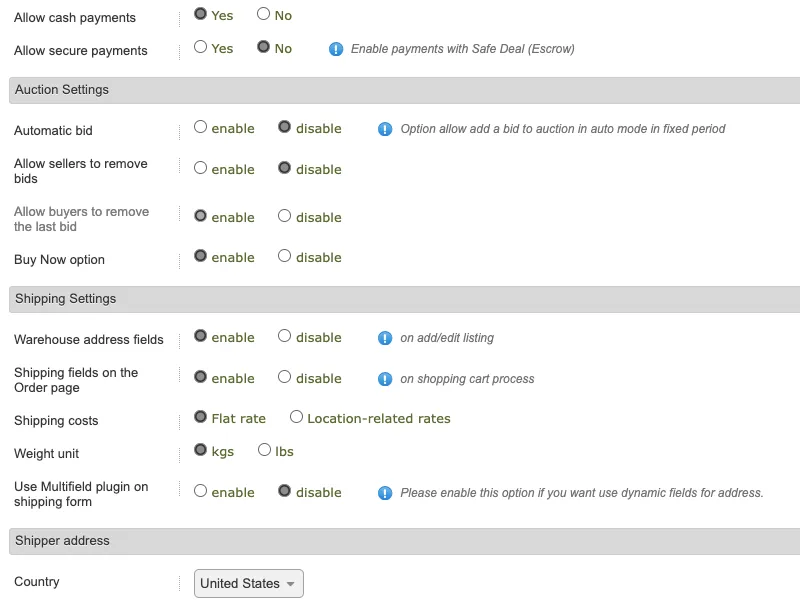Enable the Automatic bid option
Screen dimensions: 800x600
pyautogui.click(x=201, y=127)
